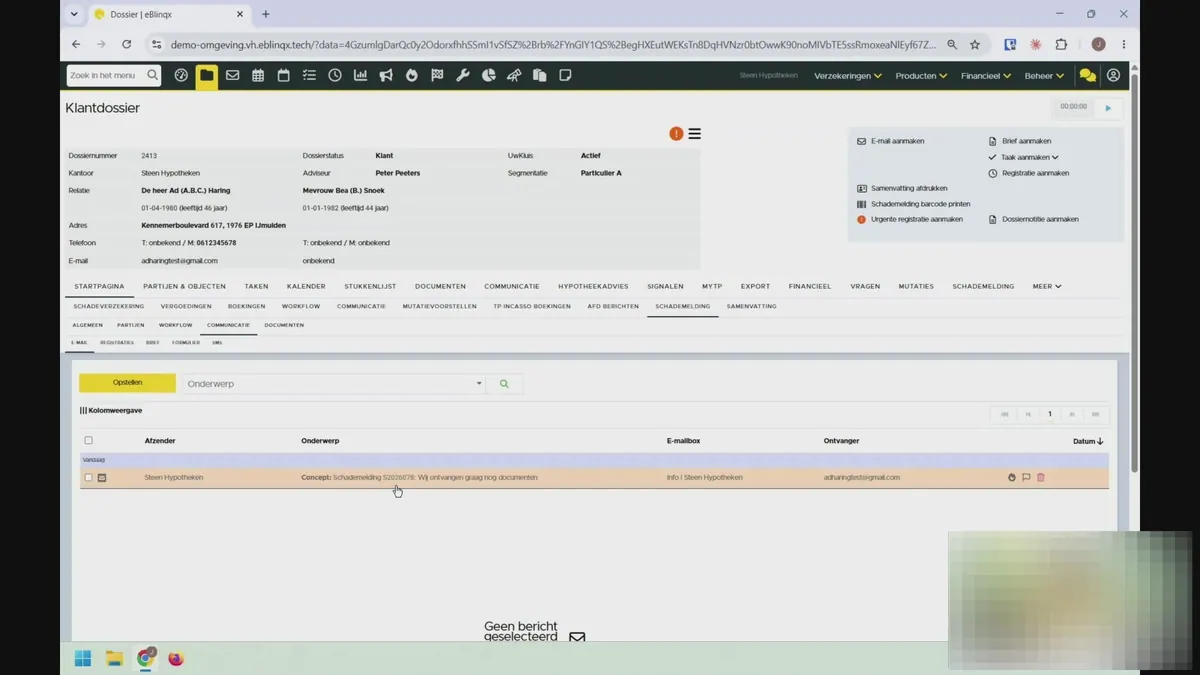This screenshot has height=675, width=1200.
Task: Switch to the HYPOTHEEKADVIES tab
Action: [593, 287]
